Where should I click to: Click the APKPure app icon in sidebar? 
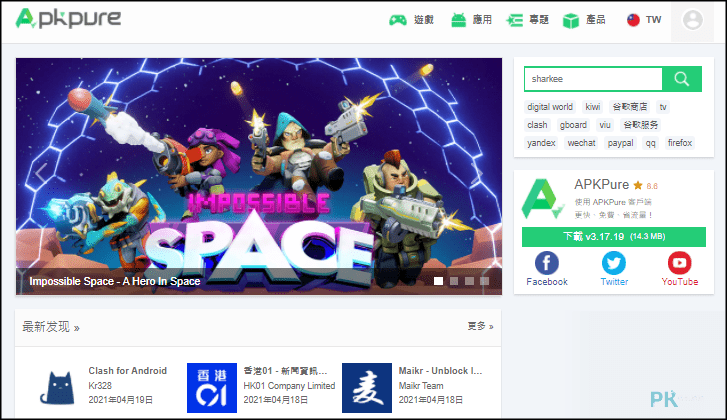pyautogui.click(x=542, y=198)
